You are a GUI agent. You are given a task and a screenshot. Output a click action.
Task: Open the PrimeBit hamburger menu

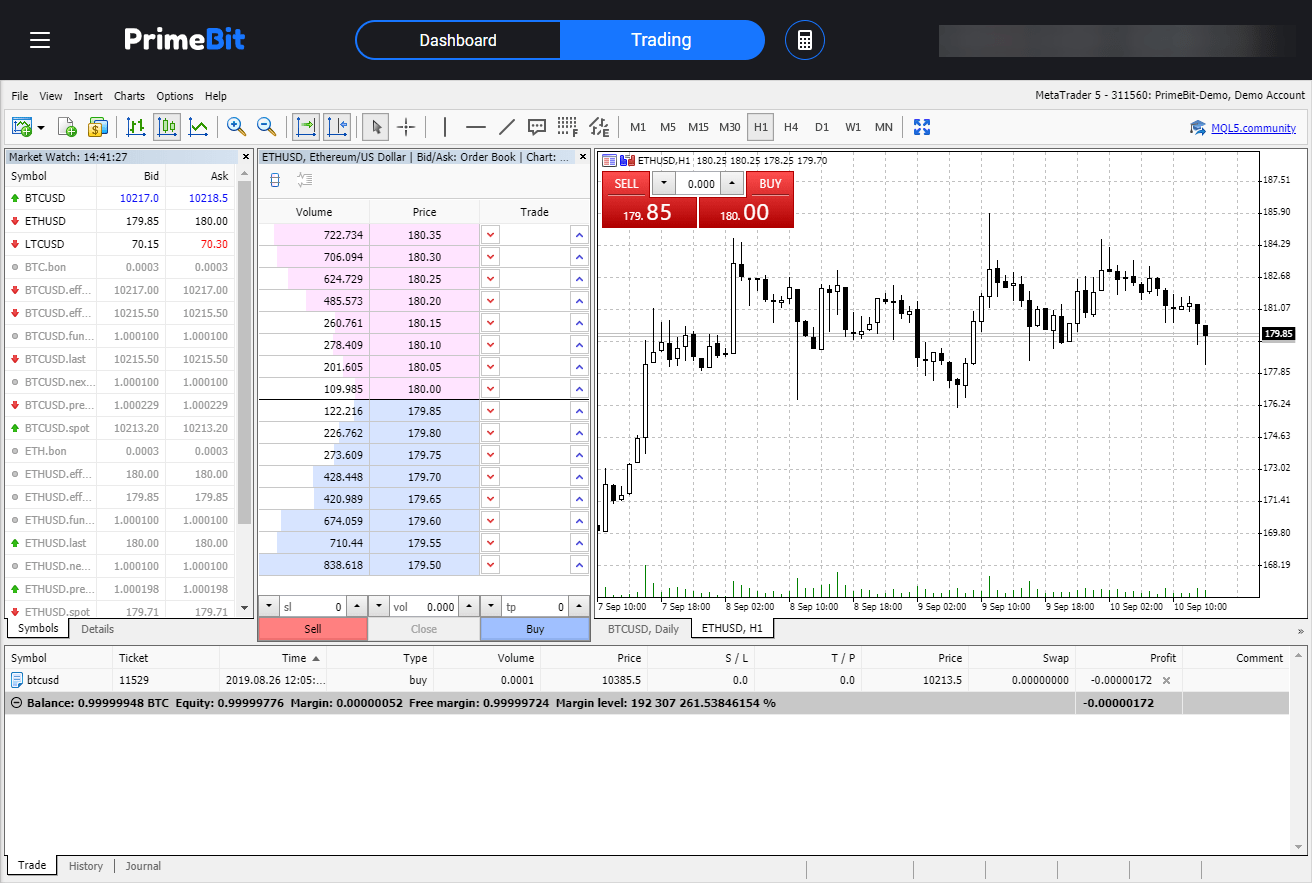[x=40, y=40]
